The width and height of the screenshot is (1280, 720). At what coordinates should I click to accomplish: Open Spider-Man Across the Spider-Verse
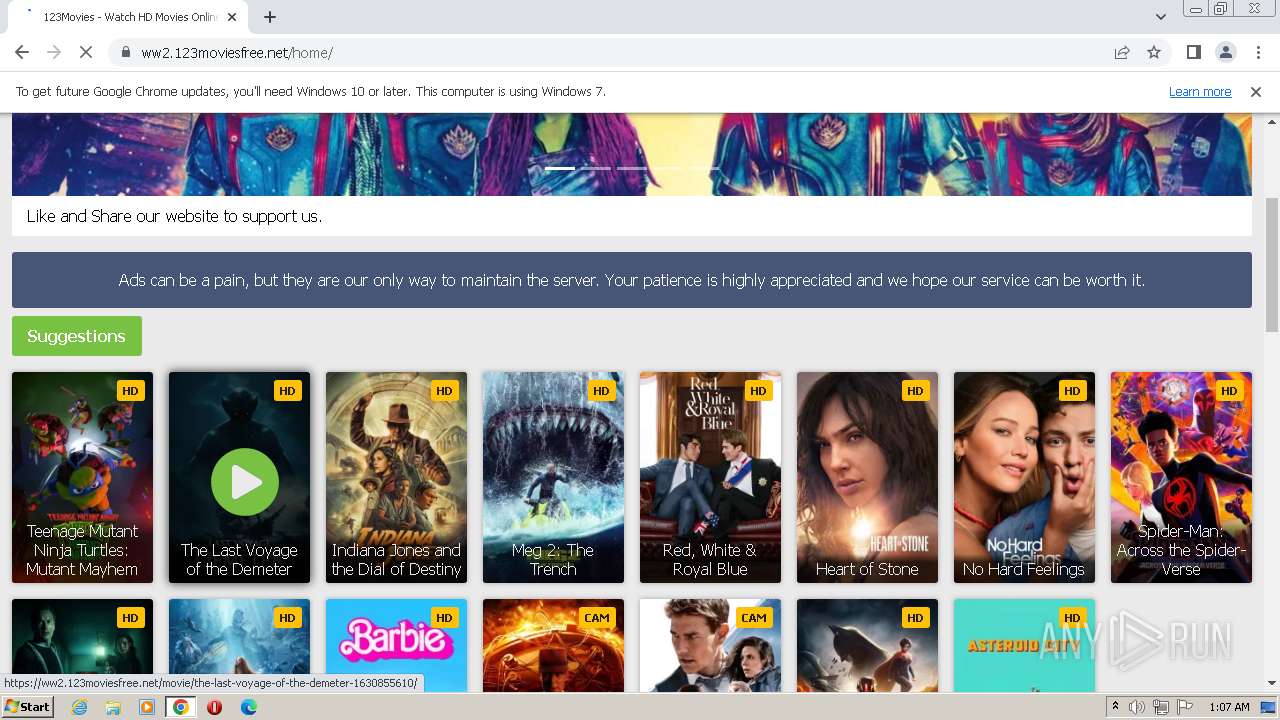tap(1181, 477)
